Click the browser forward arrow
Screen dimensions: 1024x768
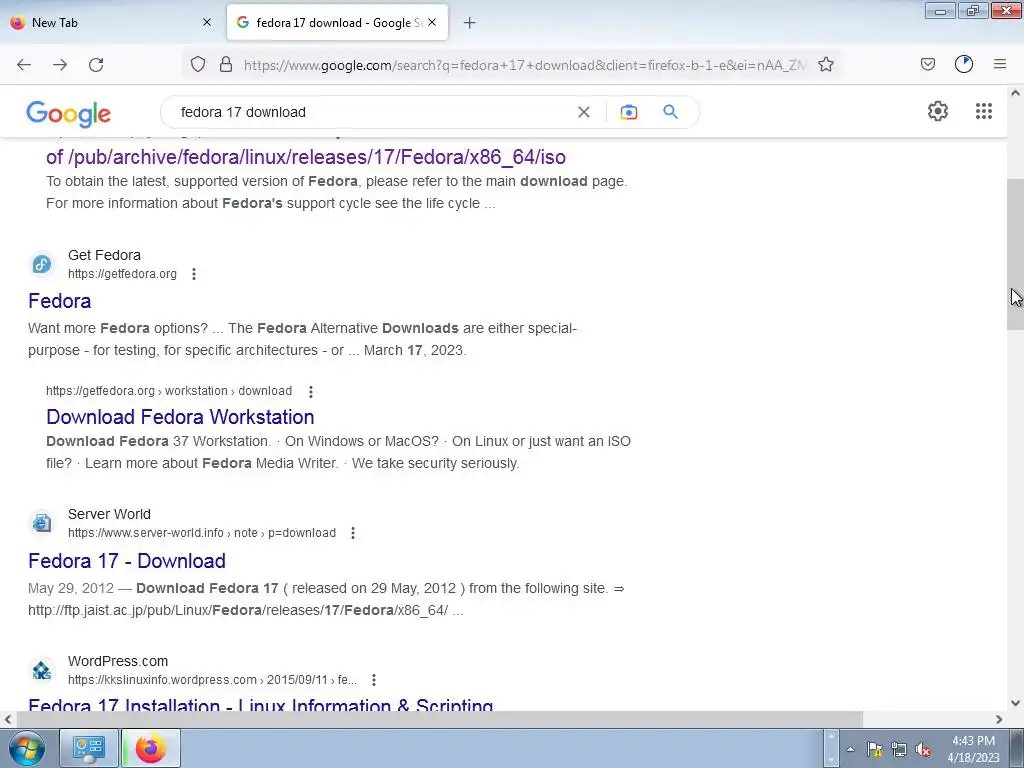pyautogui.click(x=60, y=65)
